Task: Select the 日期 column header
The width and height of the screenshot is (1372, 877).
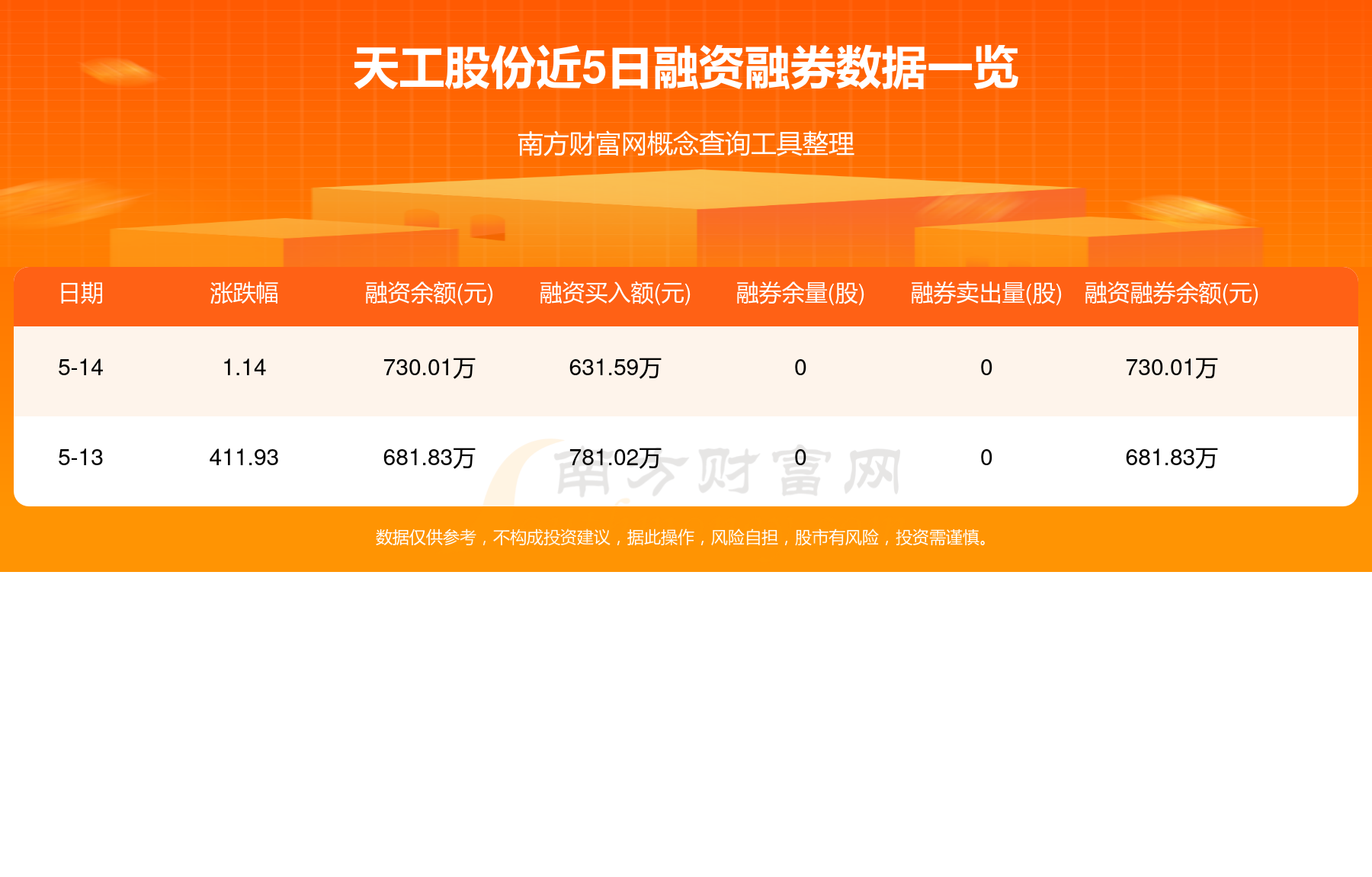Action: coord(81,293)
